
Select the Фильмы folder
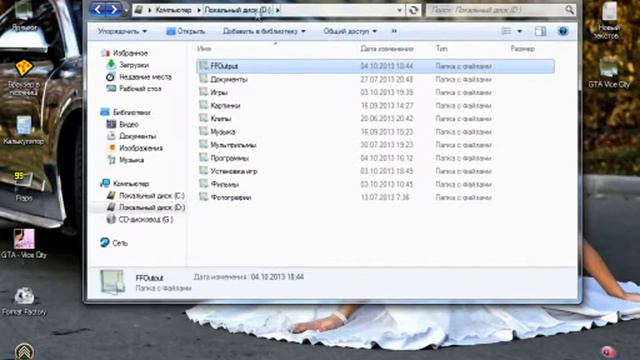click(x=375, y=184)
